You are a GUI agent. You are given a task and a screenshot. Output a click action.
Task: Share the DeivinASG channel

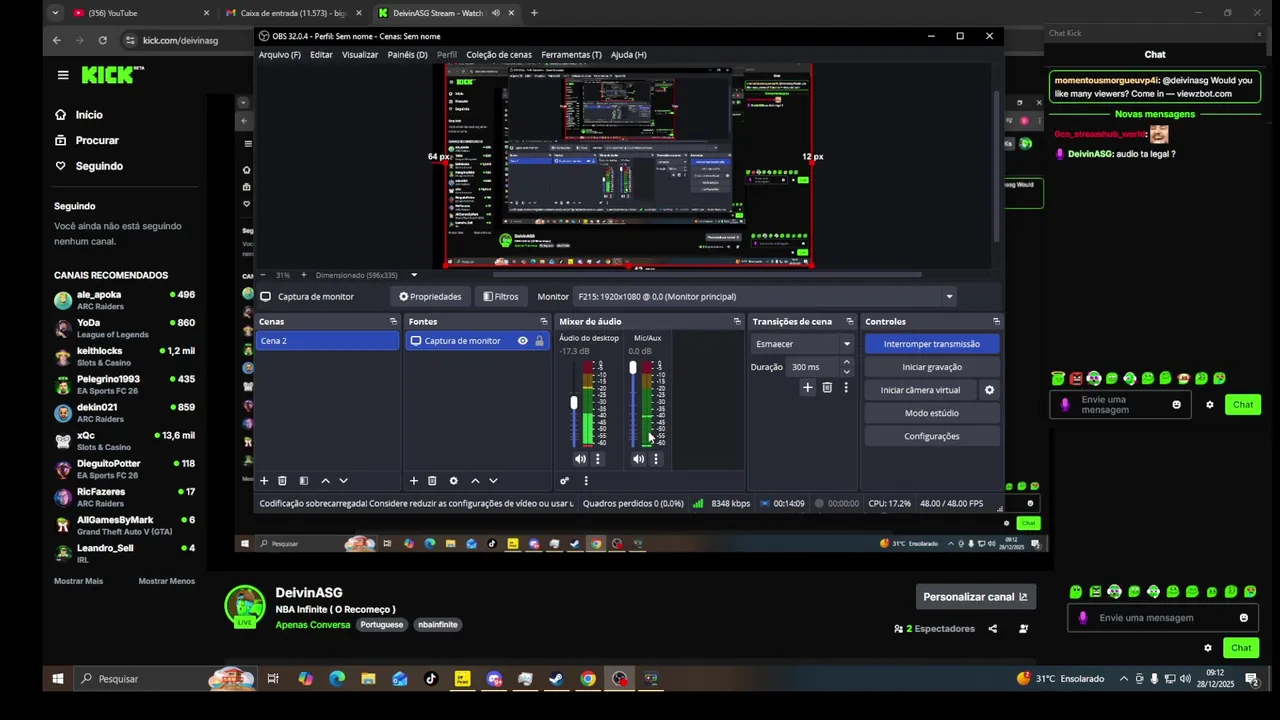(993, 629)
